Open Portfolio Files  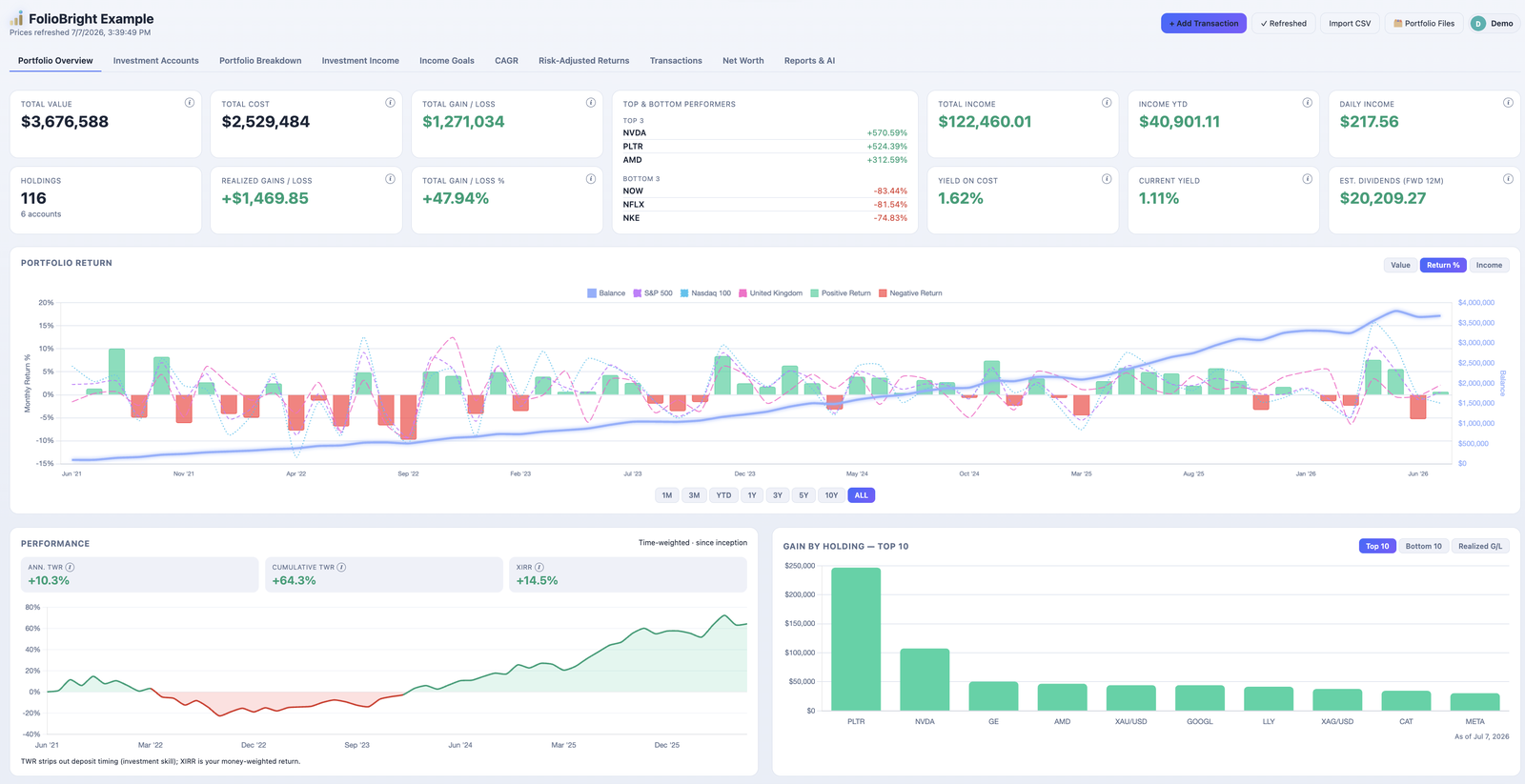click(x=1424, y=23)
